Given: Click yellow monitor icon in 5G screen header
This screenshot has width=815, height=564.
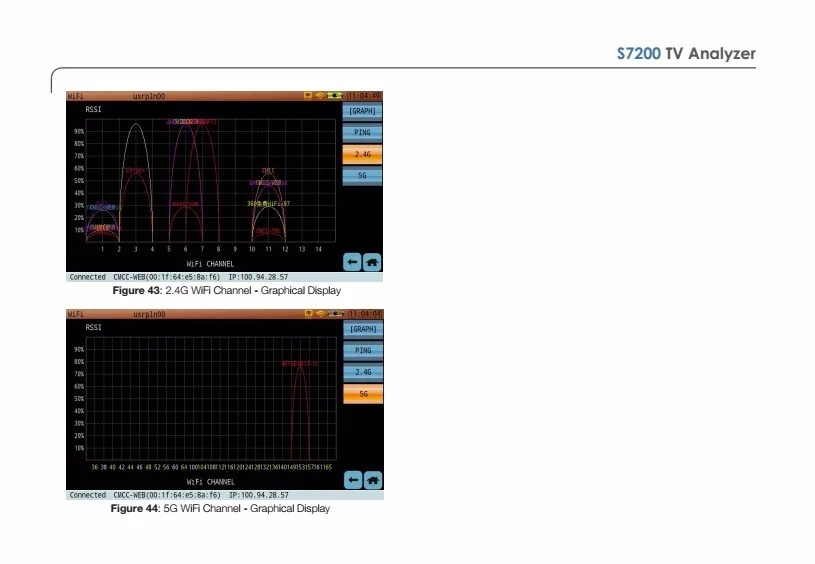Looking at the screenshot, I should [x=309, y=314].
